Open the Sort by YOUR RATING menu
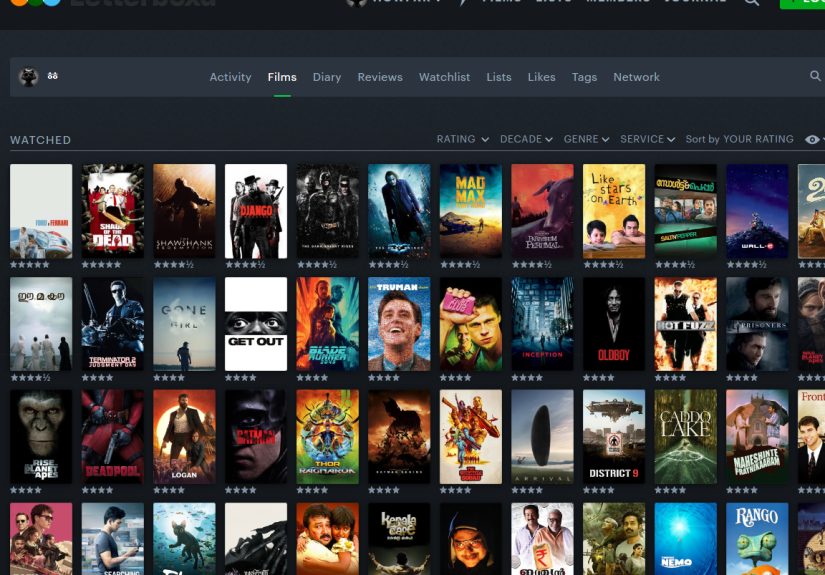825x575 pixels. [x=739, y=139]
